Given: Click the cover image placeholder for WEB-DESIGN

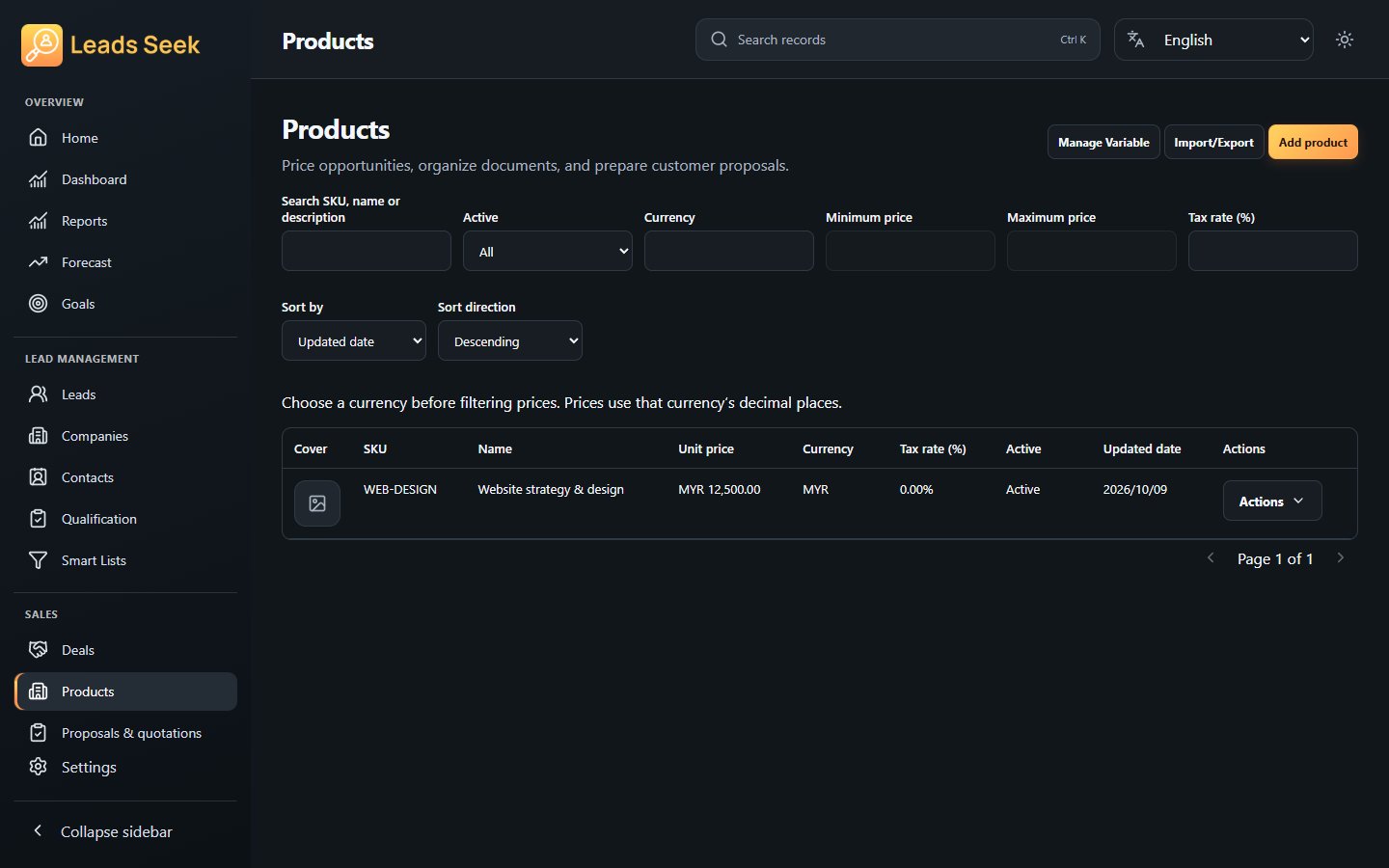Looking at the screenshot, I should click(x=317, y=503).
